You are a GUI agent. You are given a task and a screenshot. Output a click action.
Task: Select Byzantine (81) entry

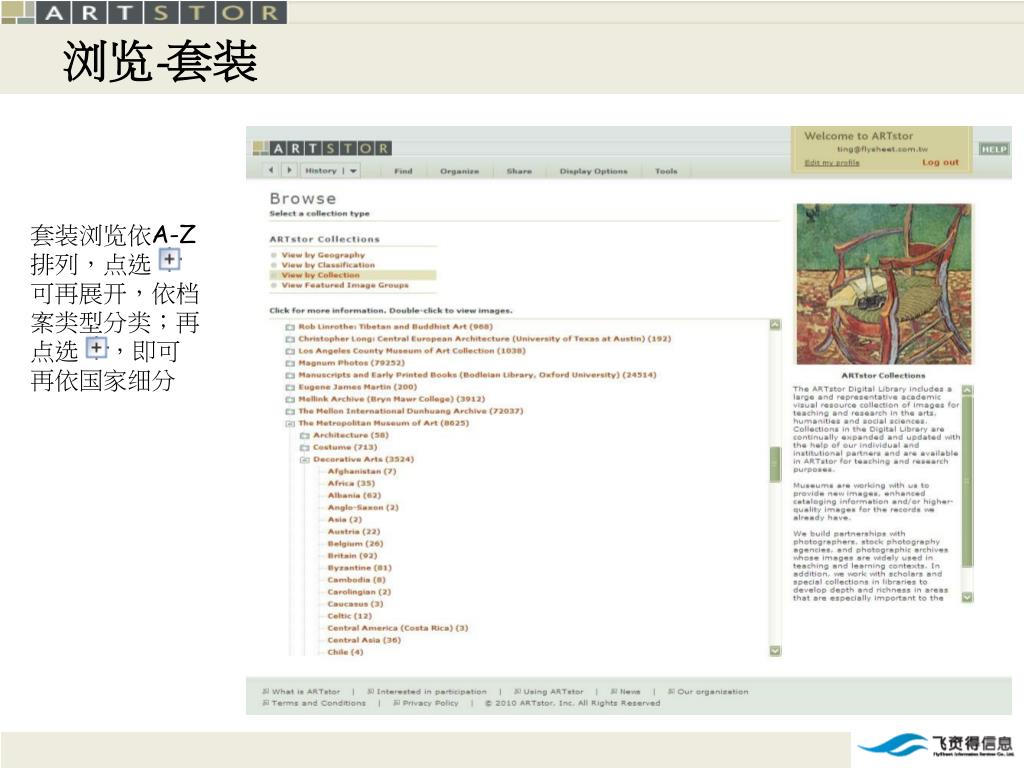pos(359,568)
